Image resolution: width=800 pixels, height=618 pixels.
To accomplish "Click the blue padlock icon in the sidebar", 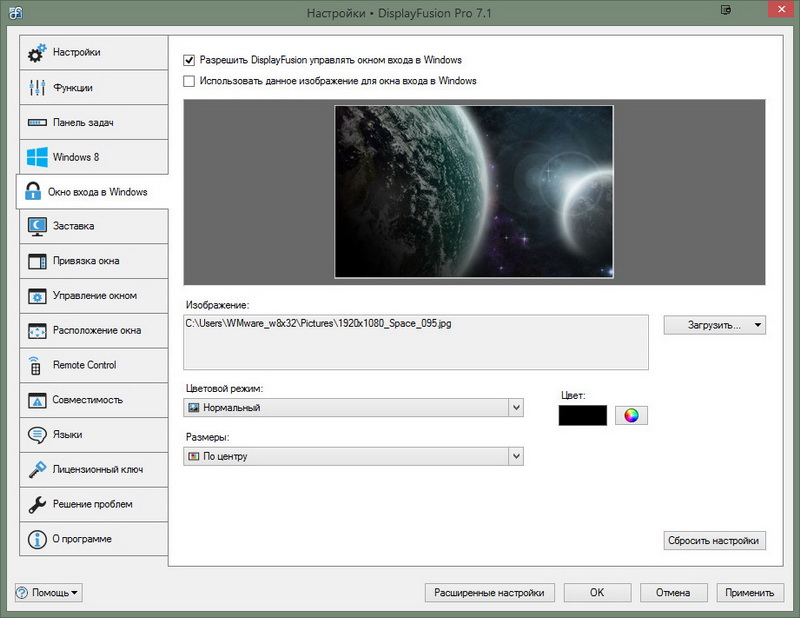I will tap(33, 191).
